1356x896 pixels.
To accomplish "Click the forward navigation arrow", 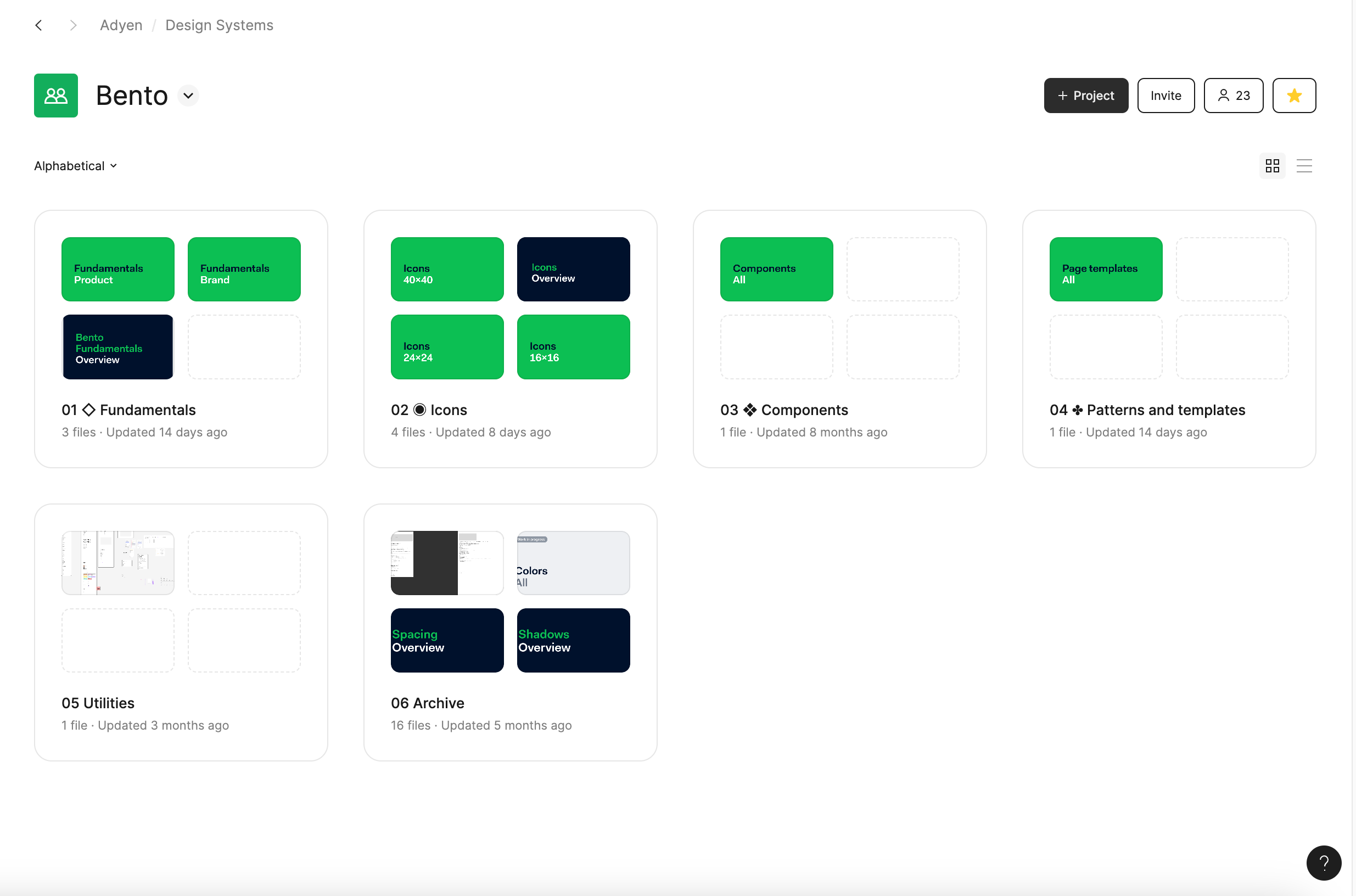I will click(x=72, y=25).
